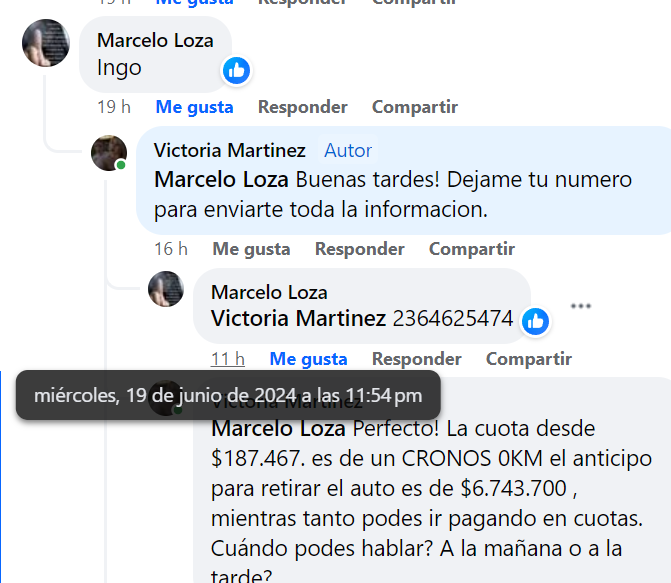Click the bold "Marcelo Loza" mention in the "Perfecto!" reply
671x583 pixels.
point(278,428)
